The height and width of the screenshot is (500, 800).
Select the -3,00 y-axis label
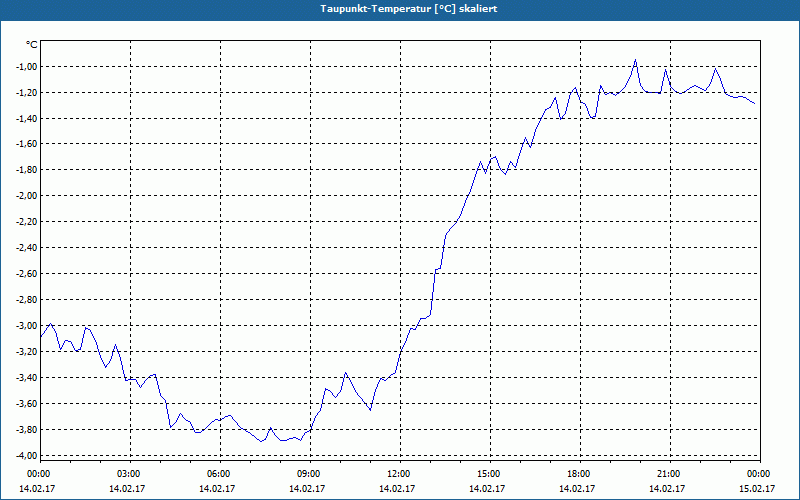(x=27, y=326)
